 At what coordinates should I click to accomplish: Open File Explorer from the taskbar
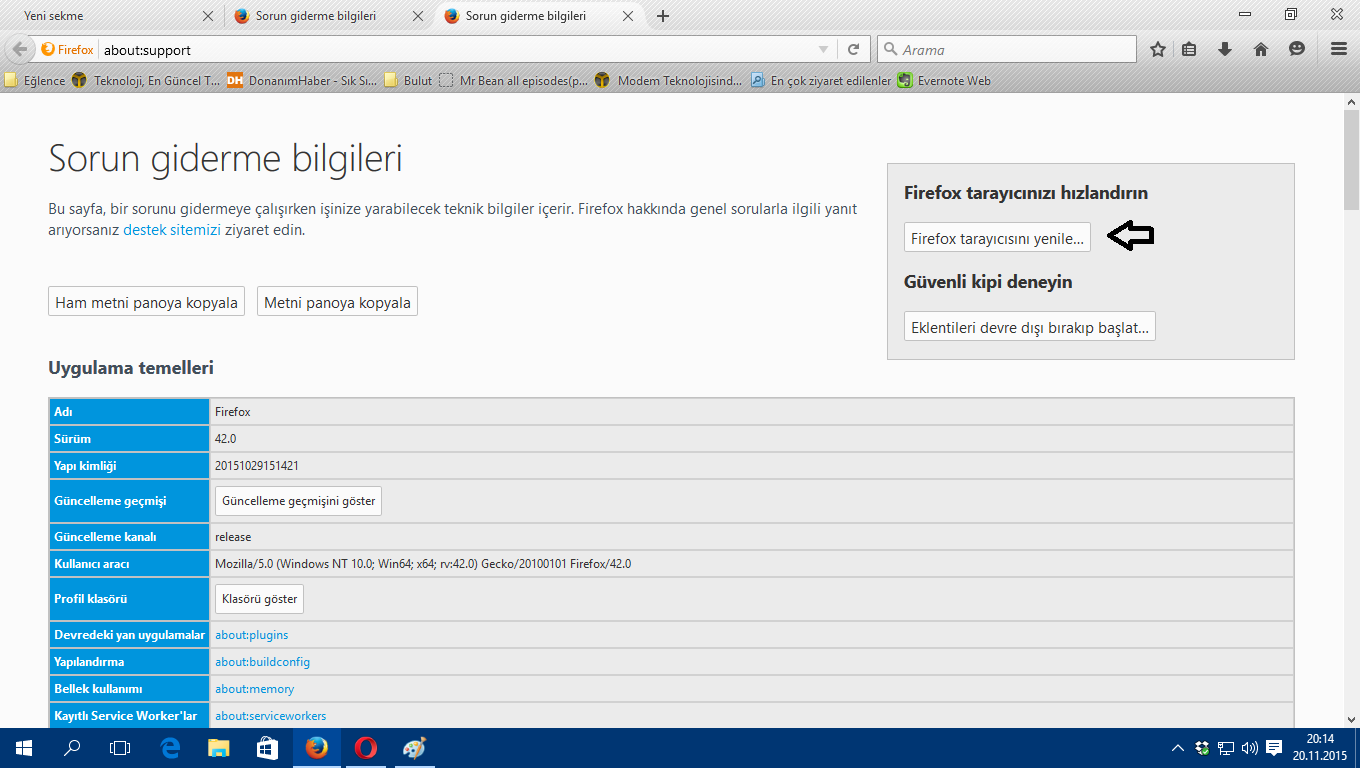click(219, 748)
